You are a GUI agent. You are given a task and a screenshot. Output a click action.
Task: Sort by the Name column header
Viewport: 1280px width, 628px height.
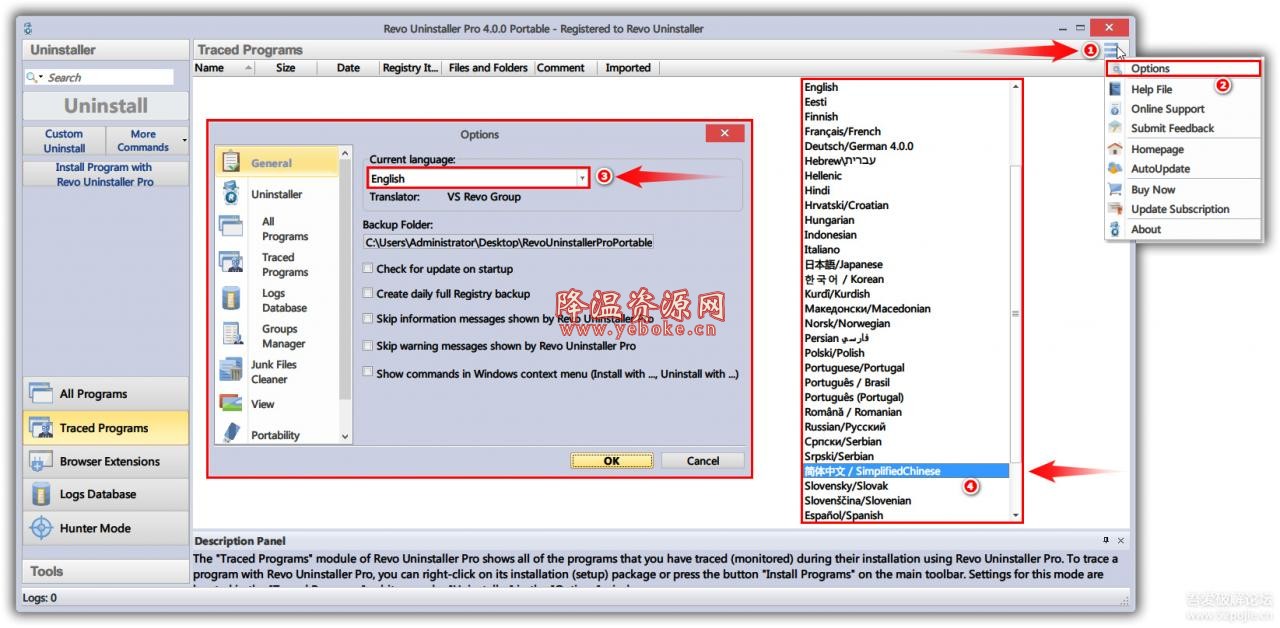point(222,68)
